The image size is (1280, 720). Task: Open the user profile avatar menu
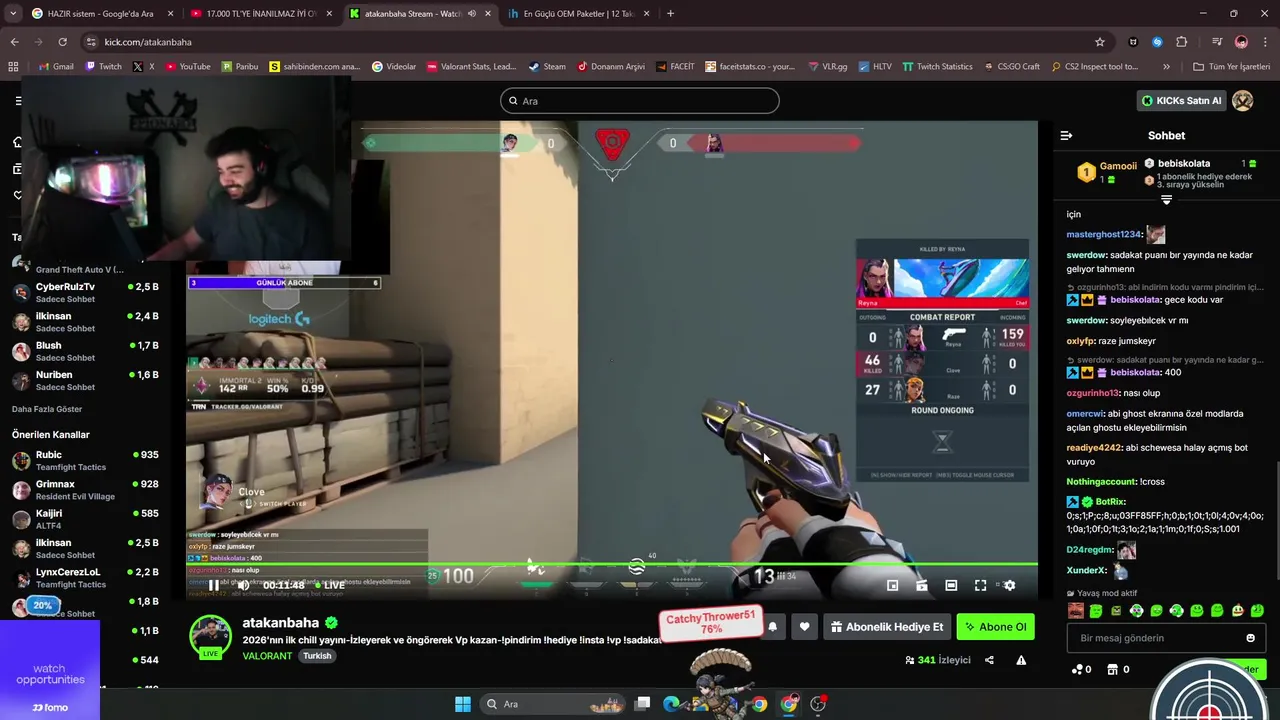tap(1243, 101)
